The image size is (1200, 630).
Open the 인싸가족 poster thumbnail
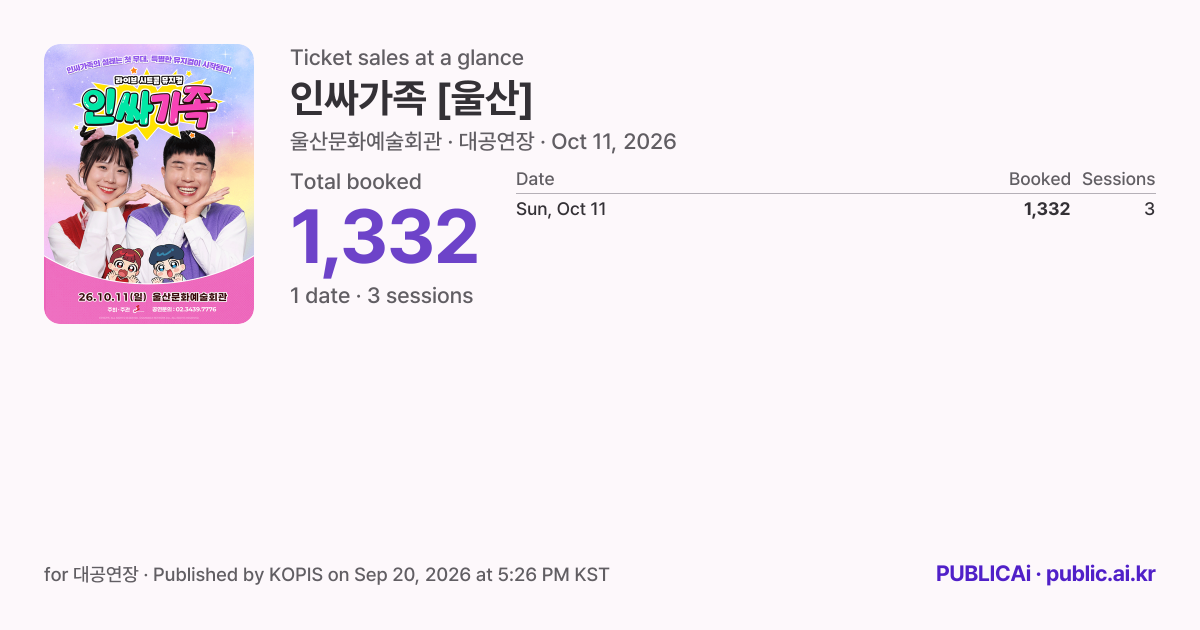pos(149,184)
